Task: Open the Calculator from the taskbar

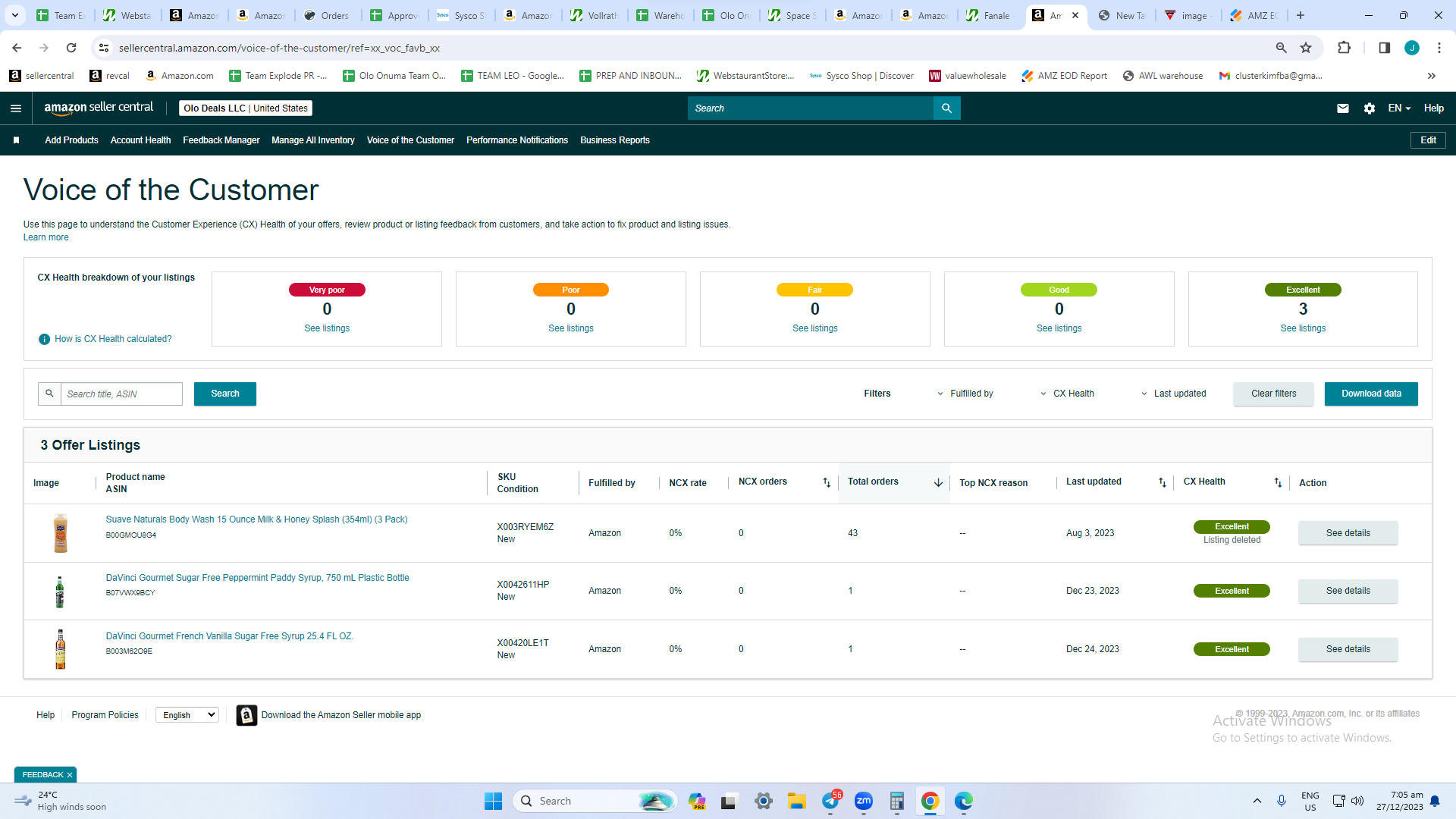Action: coord(897,801)
